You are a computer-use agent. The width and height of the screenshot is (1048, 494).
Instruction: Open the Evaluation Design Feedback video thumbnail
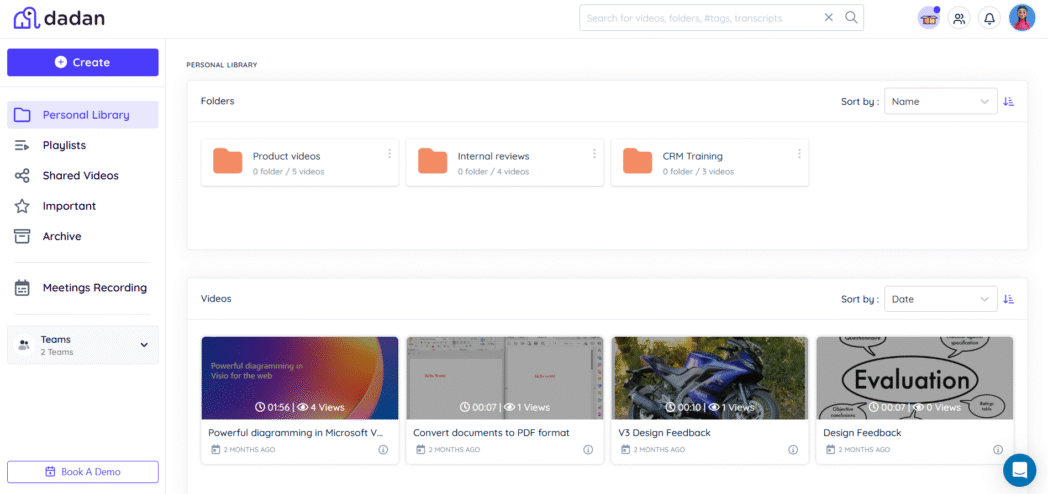click(x=914, y=377)
